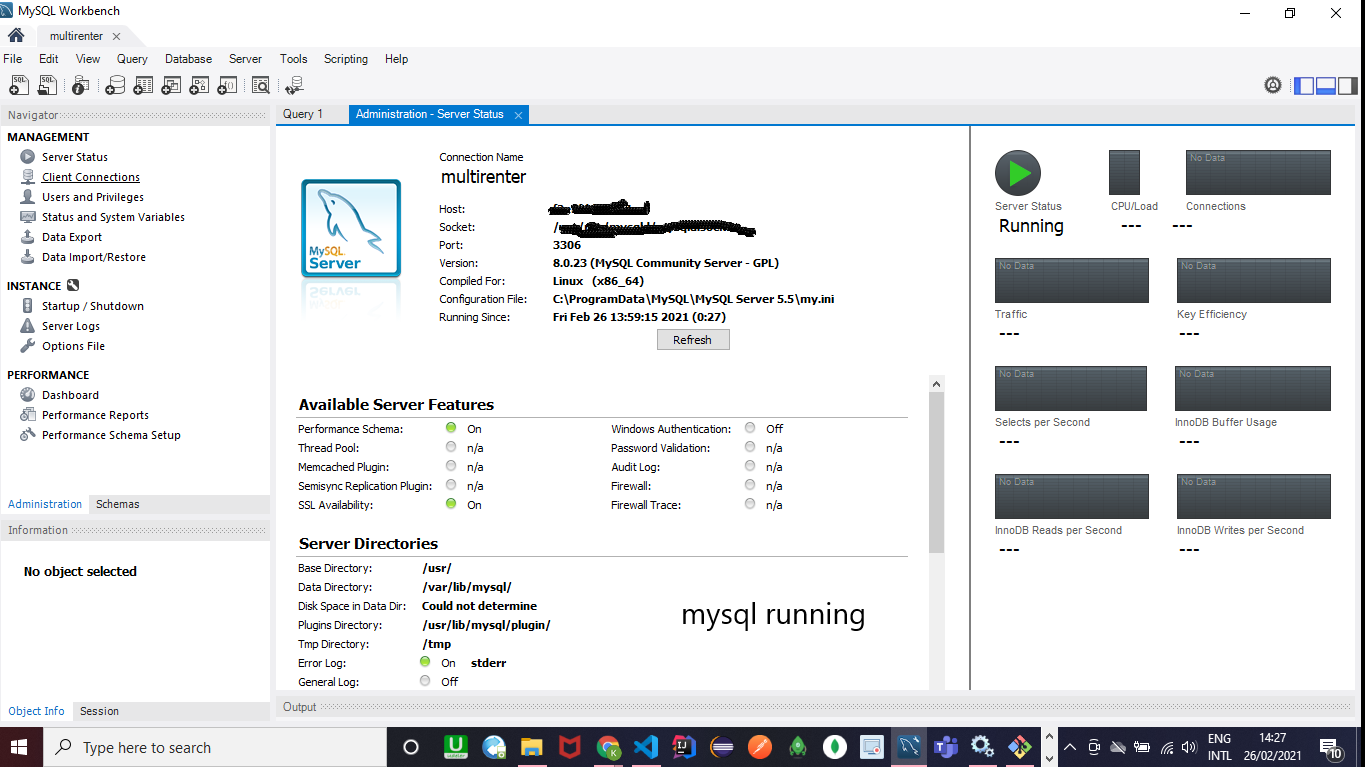This screenshot has width=1365, height=767.
Task: Create a new view toolbar icon
Action: click(x=170, y=85)
